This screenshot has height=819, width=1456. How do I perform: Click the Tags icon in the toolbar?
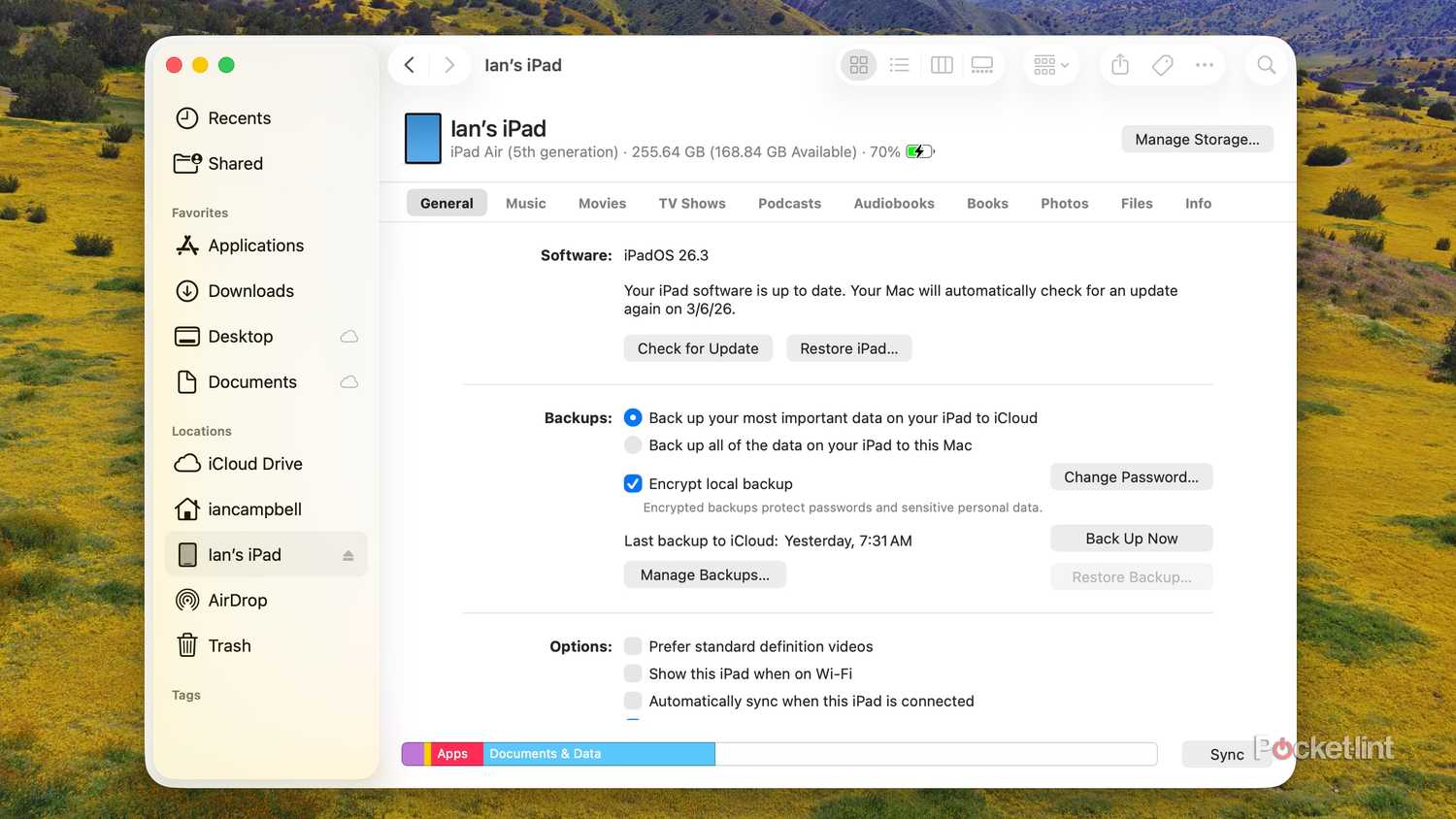[1162, 64]
